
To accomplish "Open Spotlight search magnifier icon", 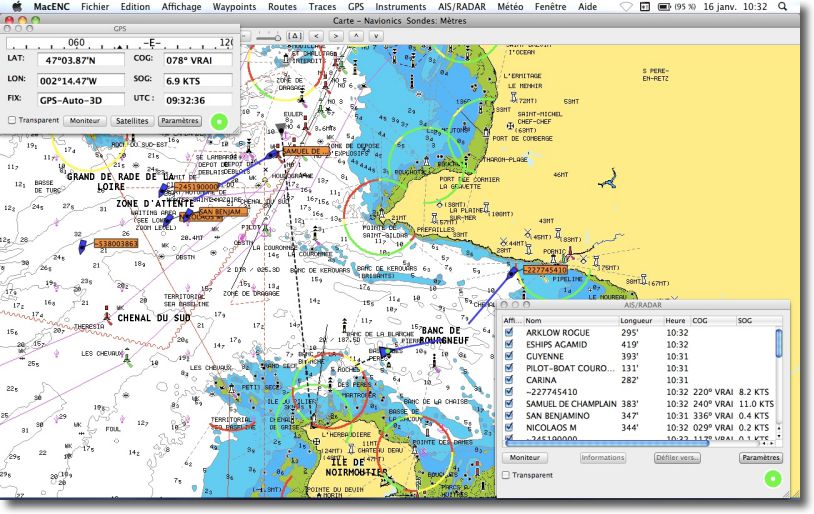I will coord(782,7).
